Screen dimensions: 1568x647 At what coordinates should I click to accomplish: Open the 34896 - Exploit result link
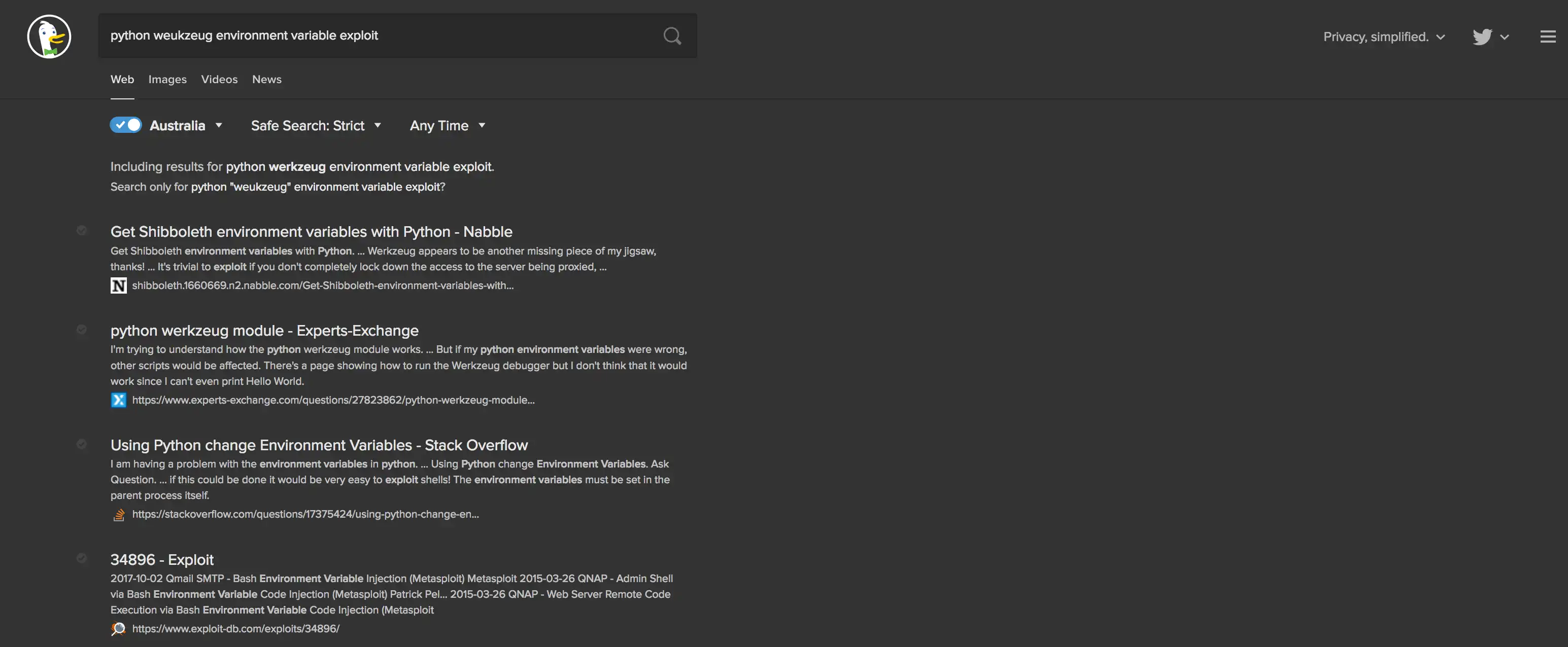pyautogui.click(x=162, y=559)
